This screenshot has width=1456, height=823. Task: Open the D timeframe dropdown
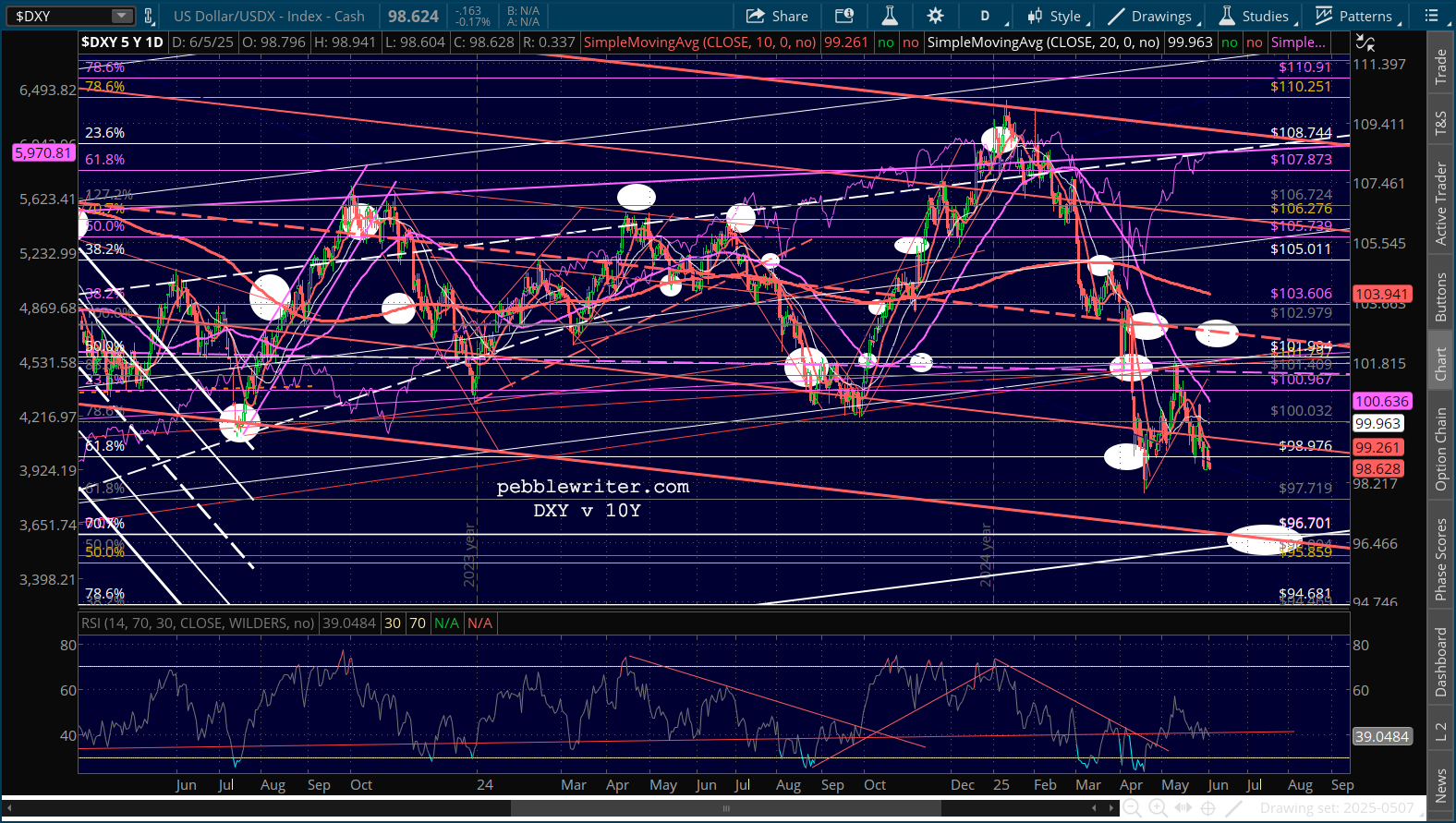[985, 16]
